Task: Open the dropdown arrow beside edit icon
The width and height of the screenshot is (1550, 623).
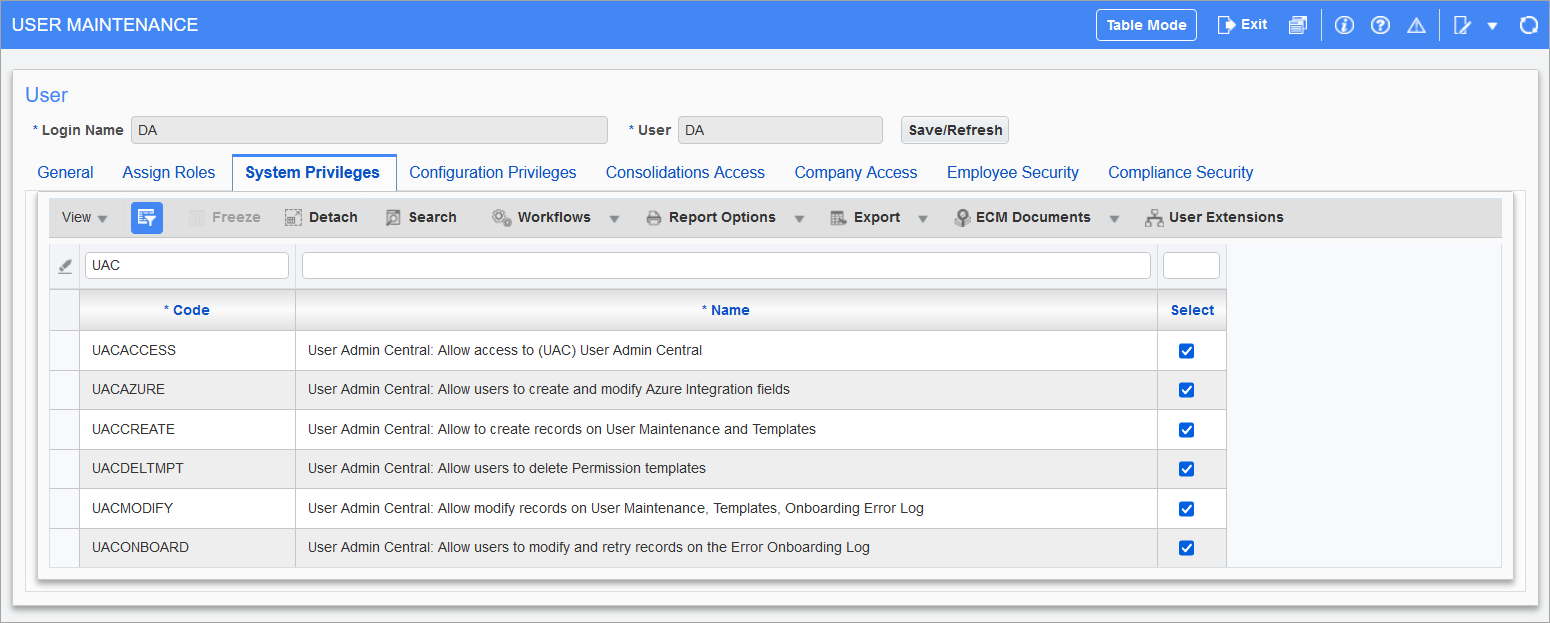Action: tap(1492, 26)
